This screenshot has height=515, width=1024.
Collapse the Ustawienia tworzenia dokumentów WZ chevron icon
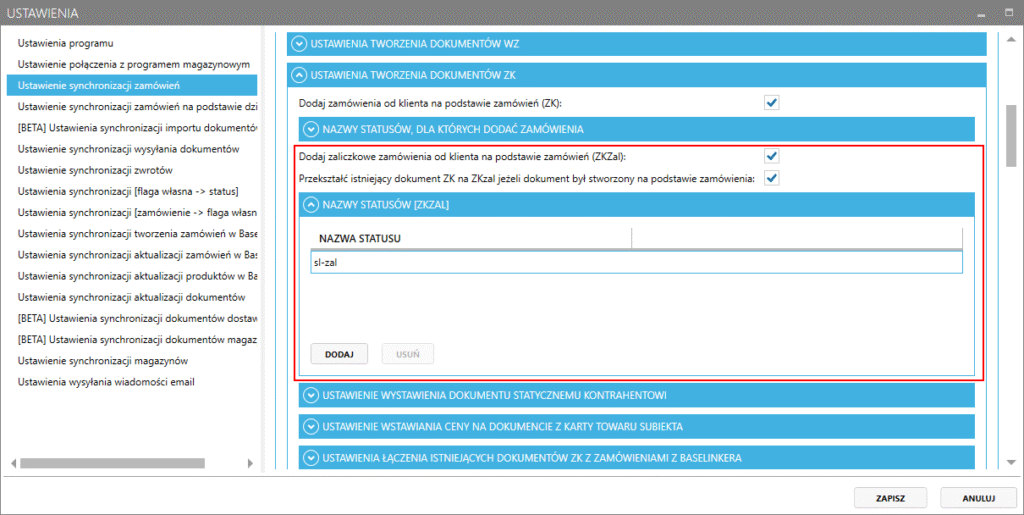point(298,43)
